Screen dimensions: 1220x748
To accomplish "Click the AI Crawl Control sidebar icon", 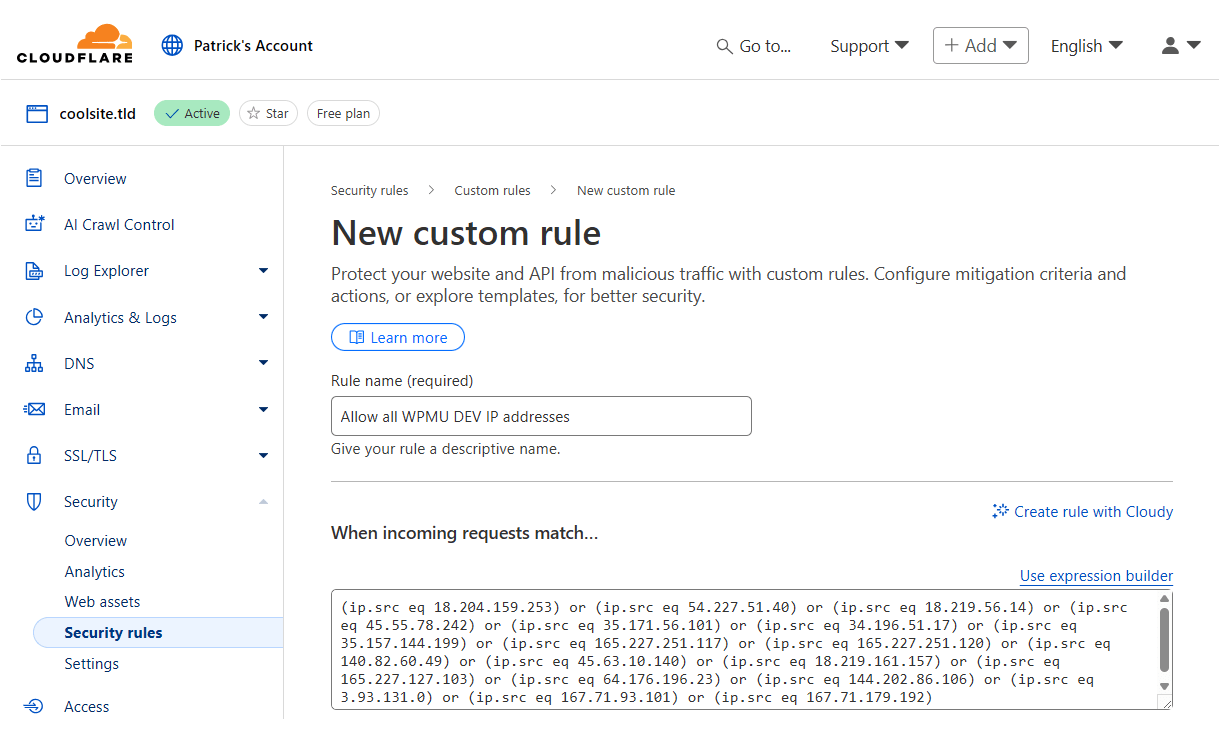I will pos(35,225).
